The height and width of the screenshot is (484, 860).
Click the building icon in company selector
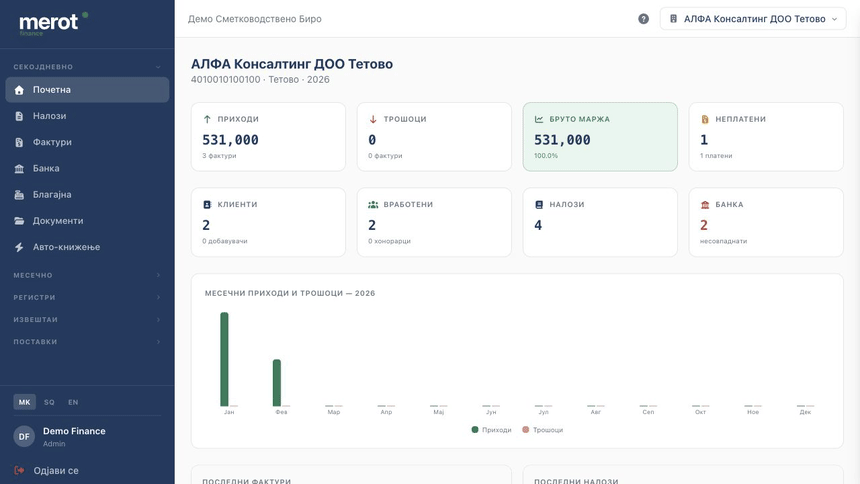click(674, 19)
